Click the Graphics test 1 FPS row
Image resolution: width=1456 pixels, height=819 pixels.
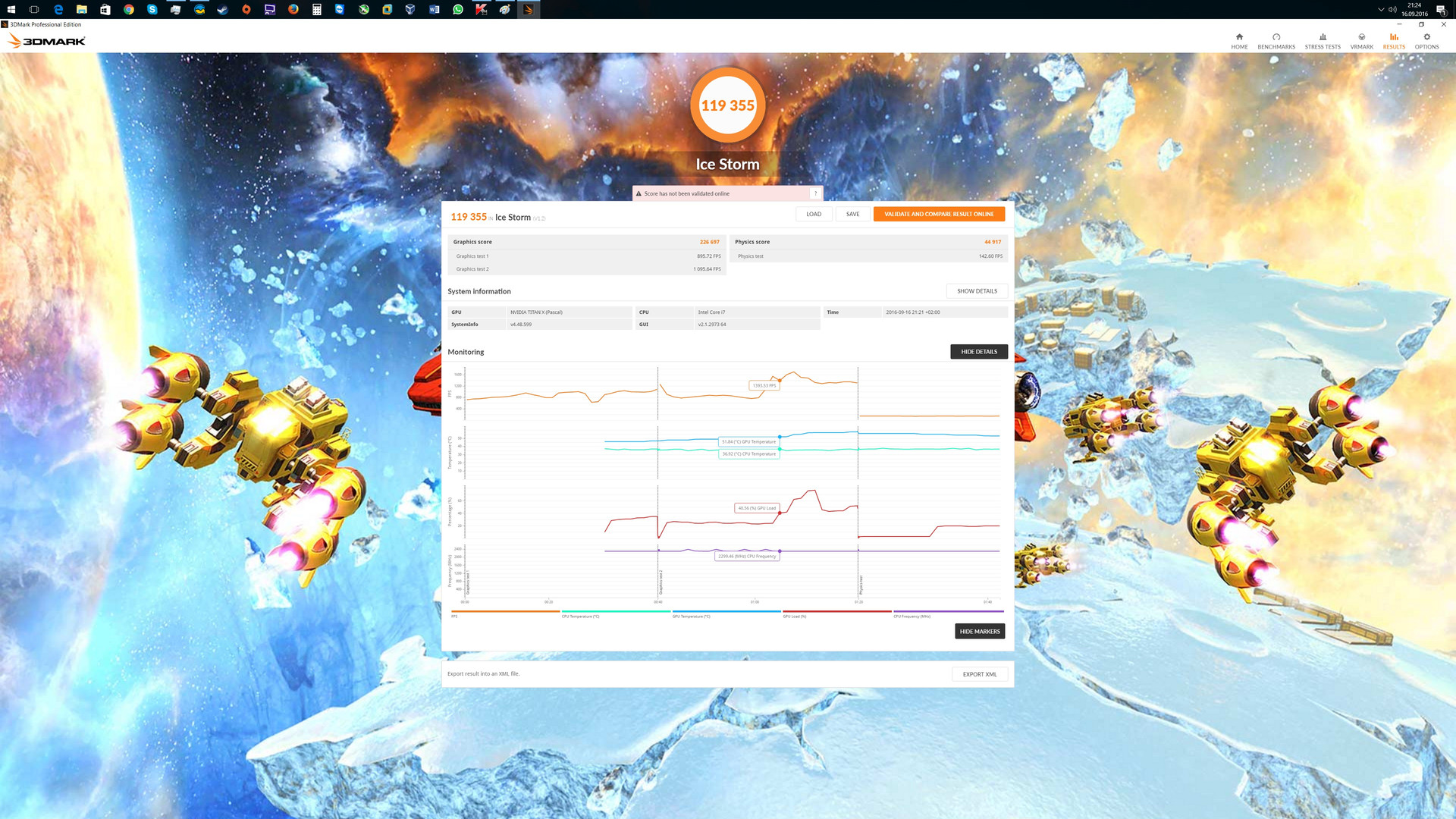[x=587, y=256]
